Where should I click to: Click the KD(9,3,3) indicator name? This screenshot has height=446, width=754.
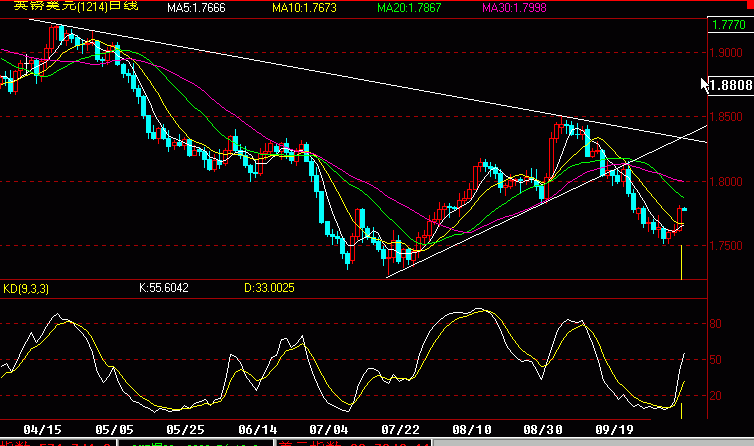pos(26,289)
